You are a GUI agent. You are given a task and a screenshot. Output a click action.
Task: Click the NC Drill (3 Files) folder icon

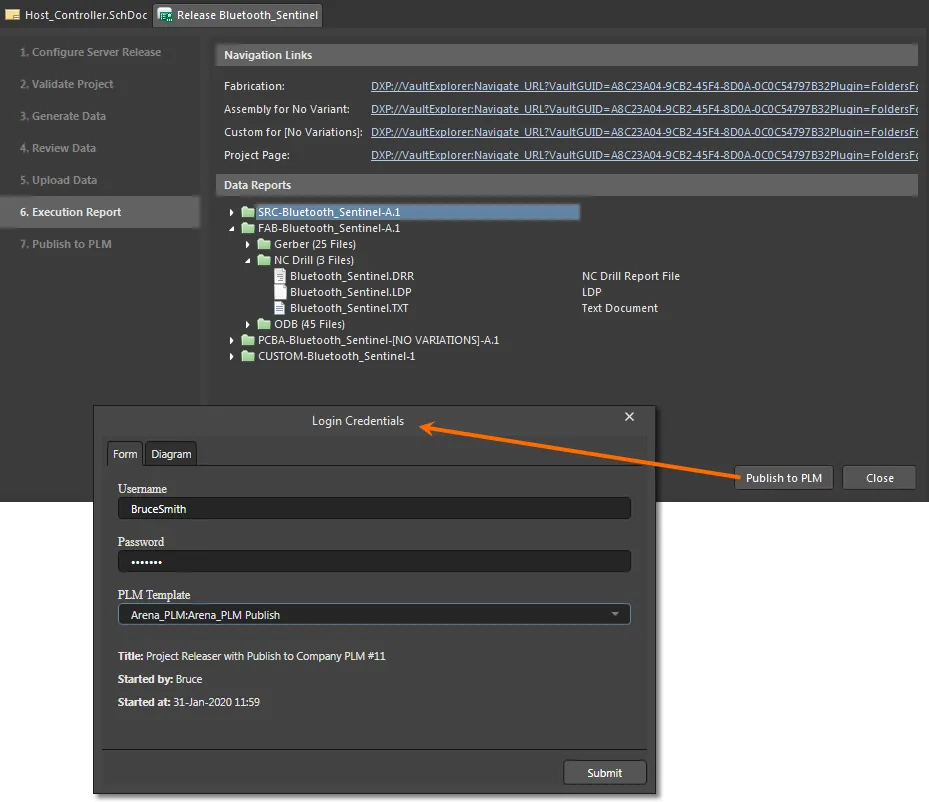pyautogui.click(x=264, y=260)
